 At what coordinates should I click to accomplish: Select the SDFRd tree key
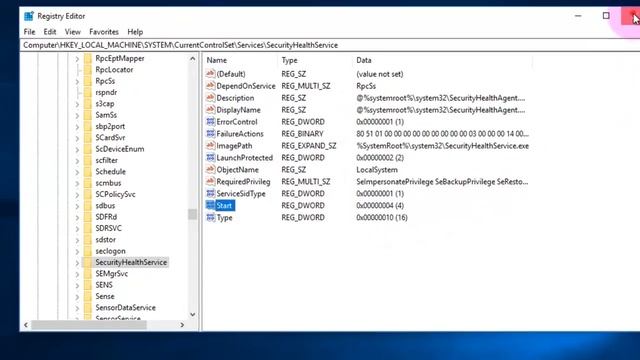click(106, 217)
